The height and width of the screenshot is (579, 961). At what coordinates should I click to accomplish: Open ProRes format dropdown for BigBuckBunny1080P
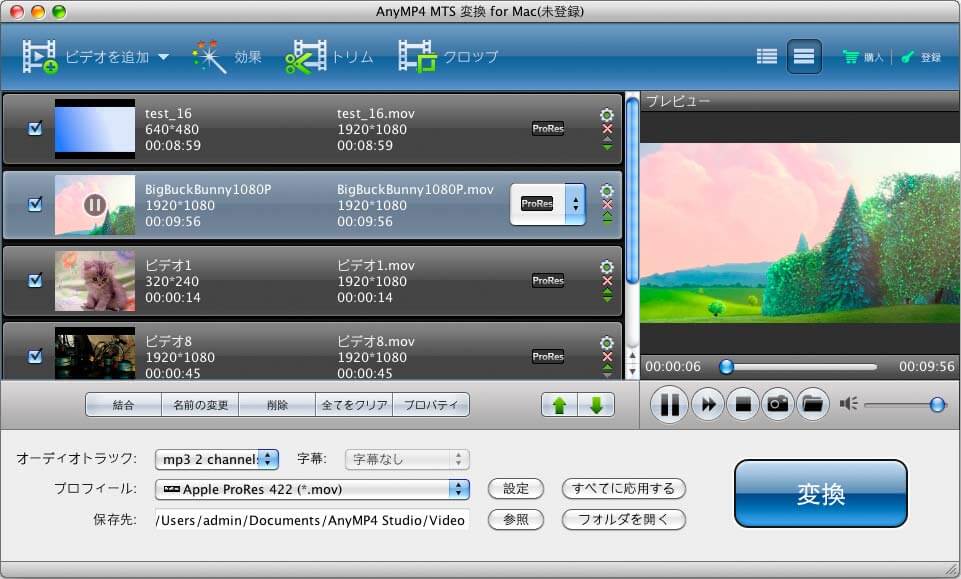[x=575, y=204]
